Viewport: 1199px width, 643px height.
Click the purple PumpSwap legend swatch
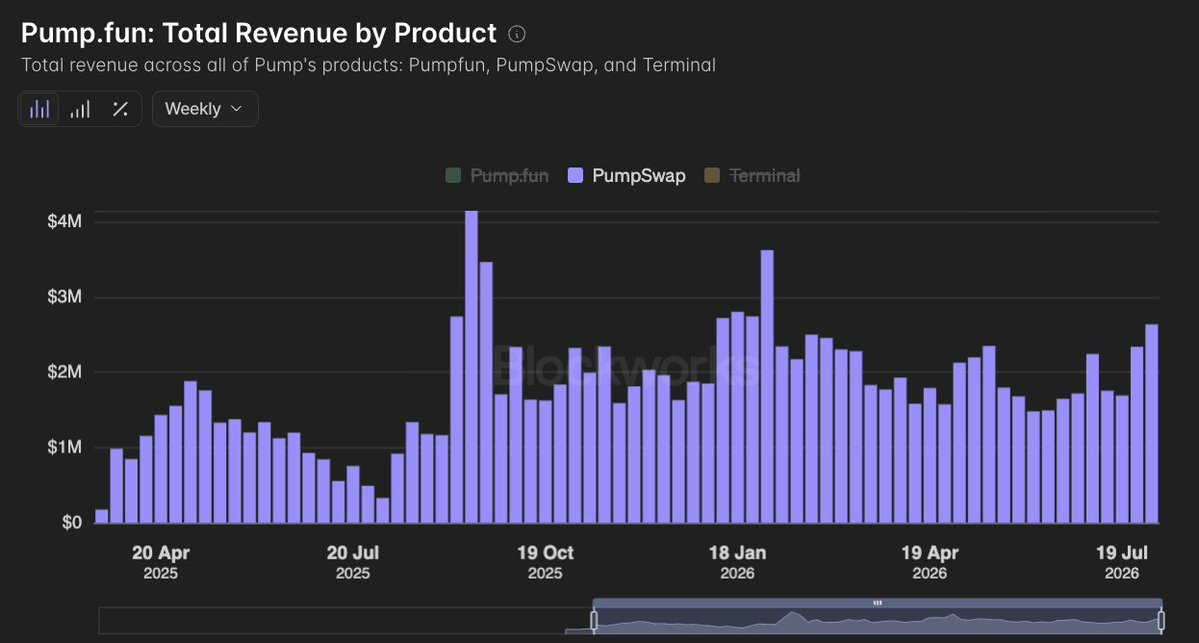tap(575, 176)
